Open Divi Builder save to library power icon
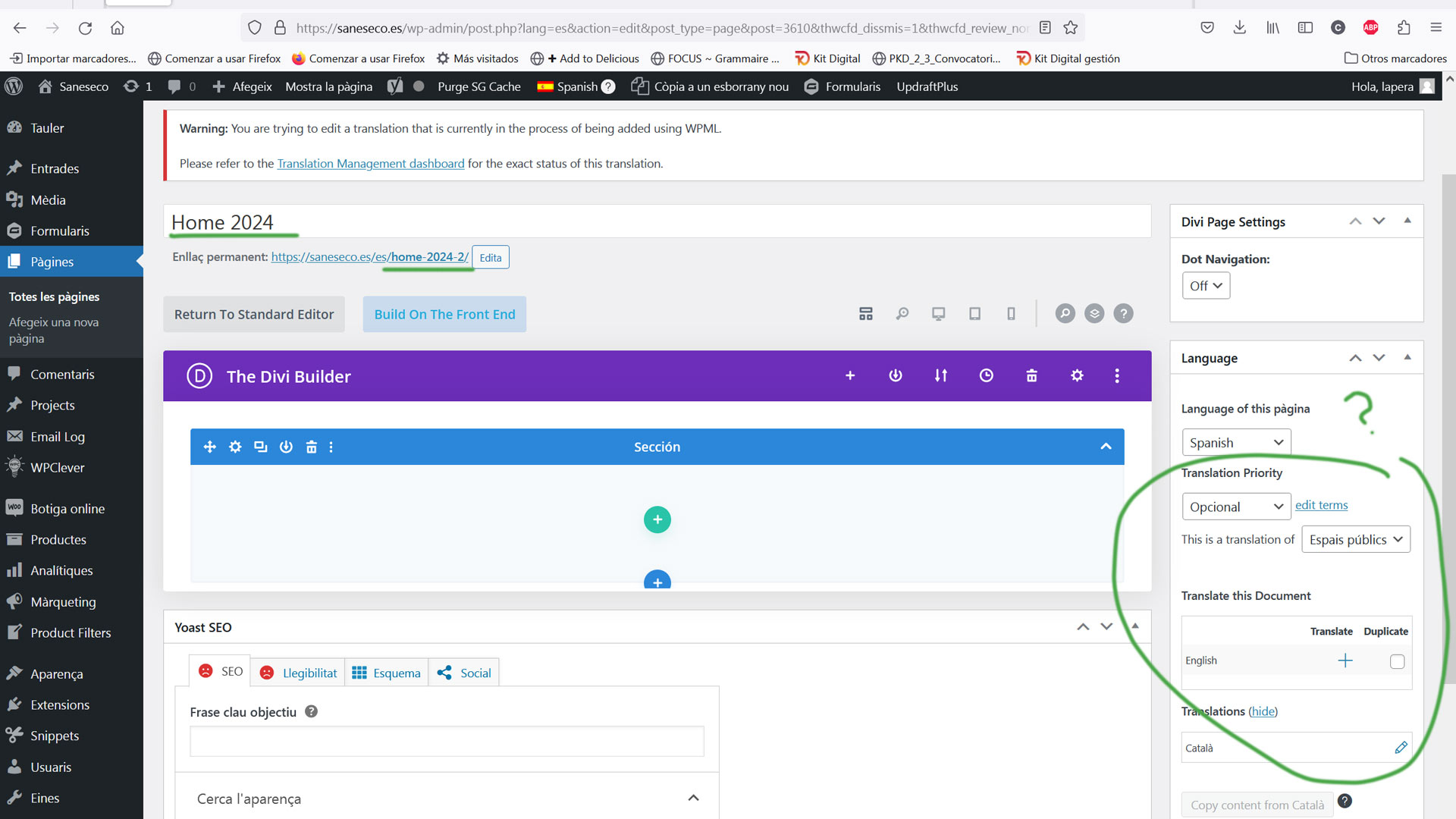 tap(896, 375)
